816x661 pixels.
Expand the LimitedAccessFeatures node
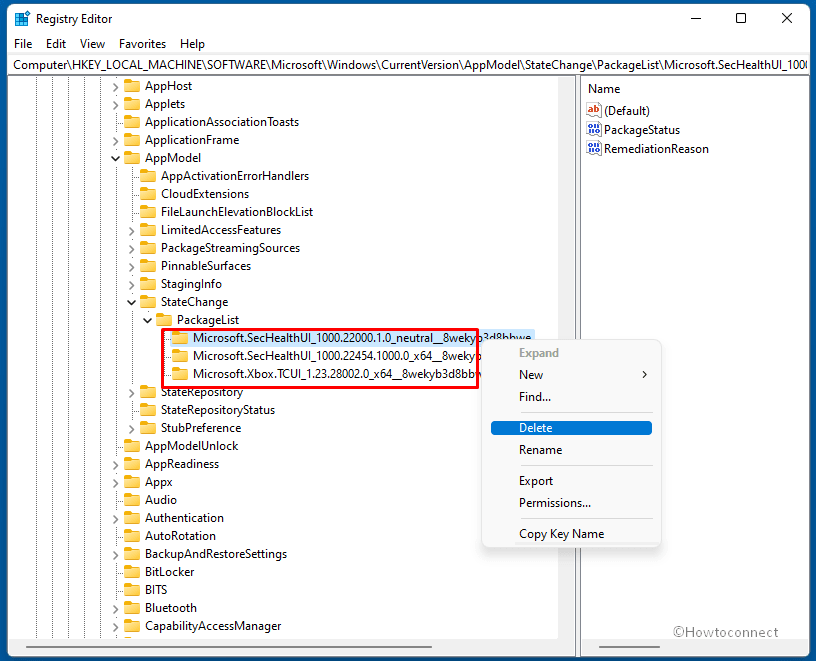(132, 231)
